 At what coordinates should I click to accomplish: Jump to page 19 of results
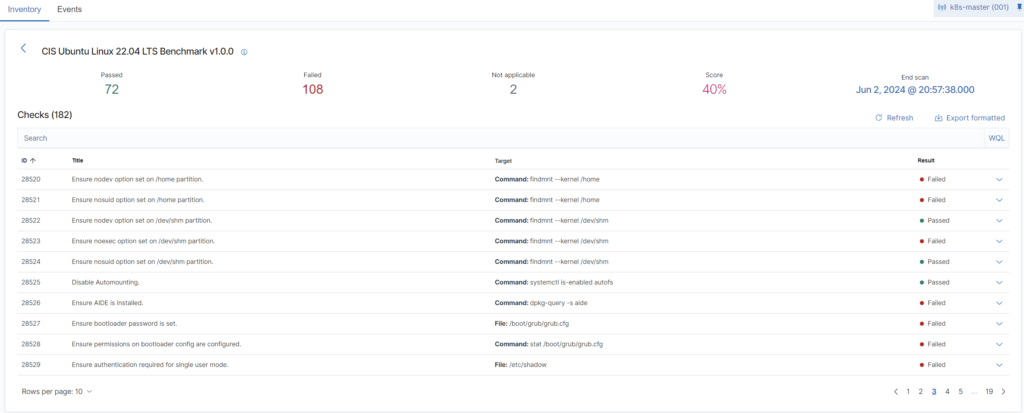pyautogui.click(x=988, y=391)
